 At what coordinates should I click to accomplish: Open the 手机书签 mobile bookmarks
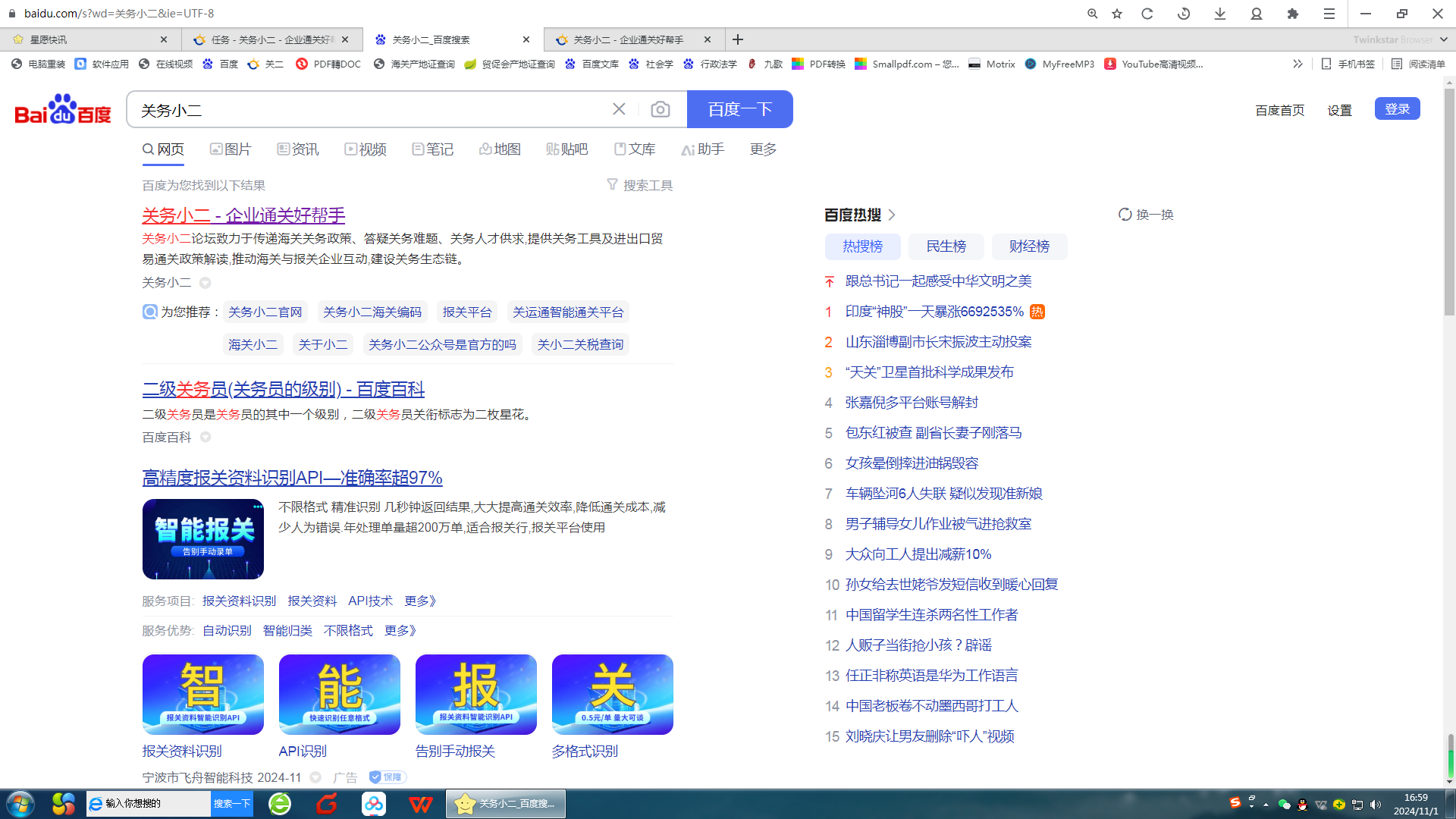point(1348,64)
